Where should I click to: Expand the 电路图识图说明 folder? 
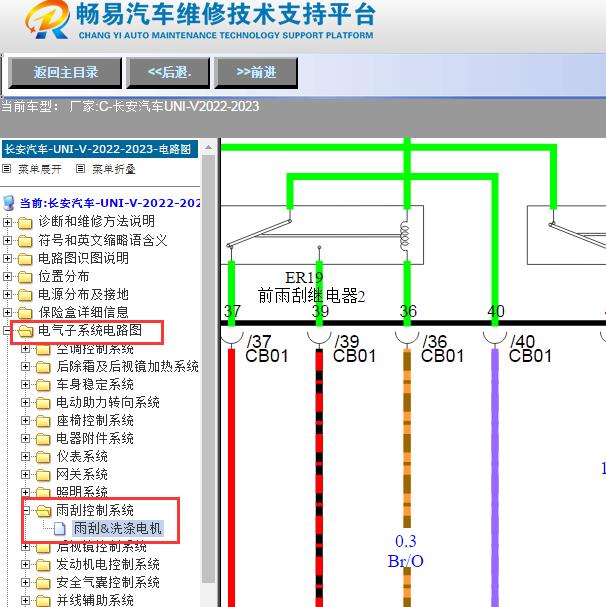click(x=7, y=258)
